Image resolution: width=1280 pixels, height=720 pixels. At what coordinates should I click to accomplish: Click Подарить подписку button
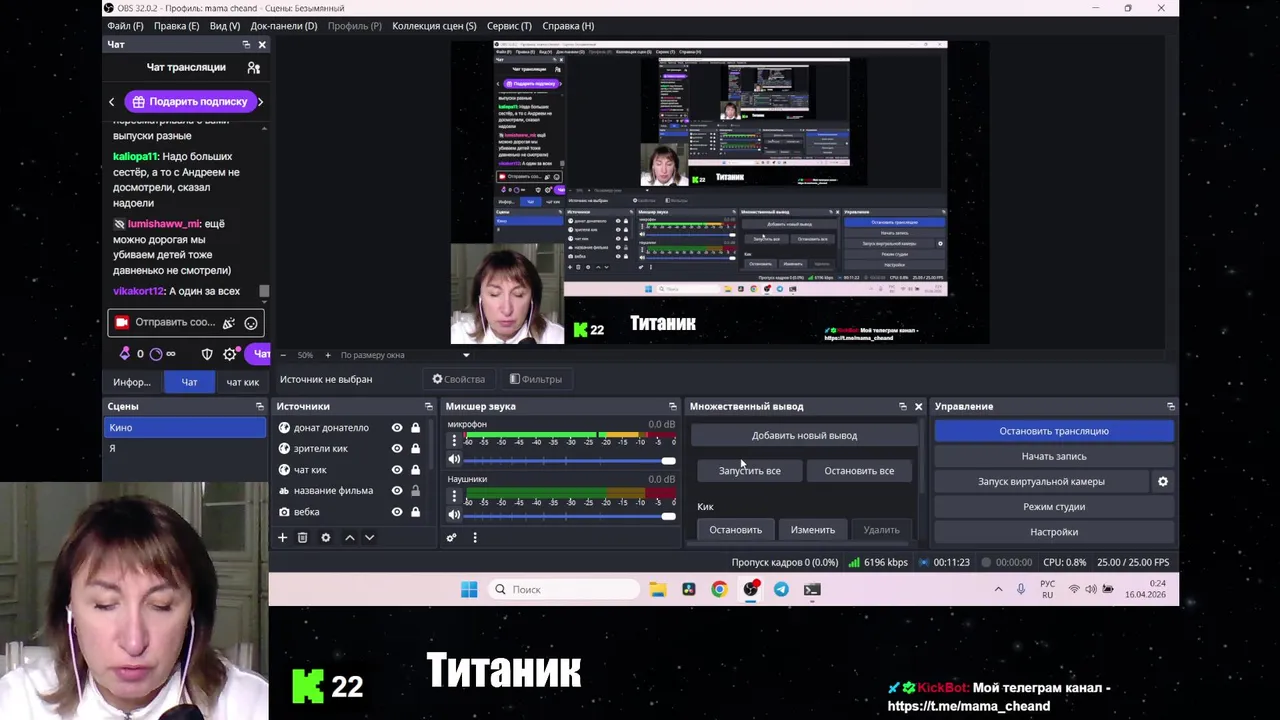[x=189, y=102]
